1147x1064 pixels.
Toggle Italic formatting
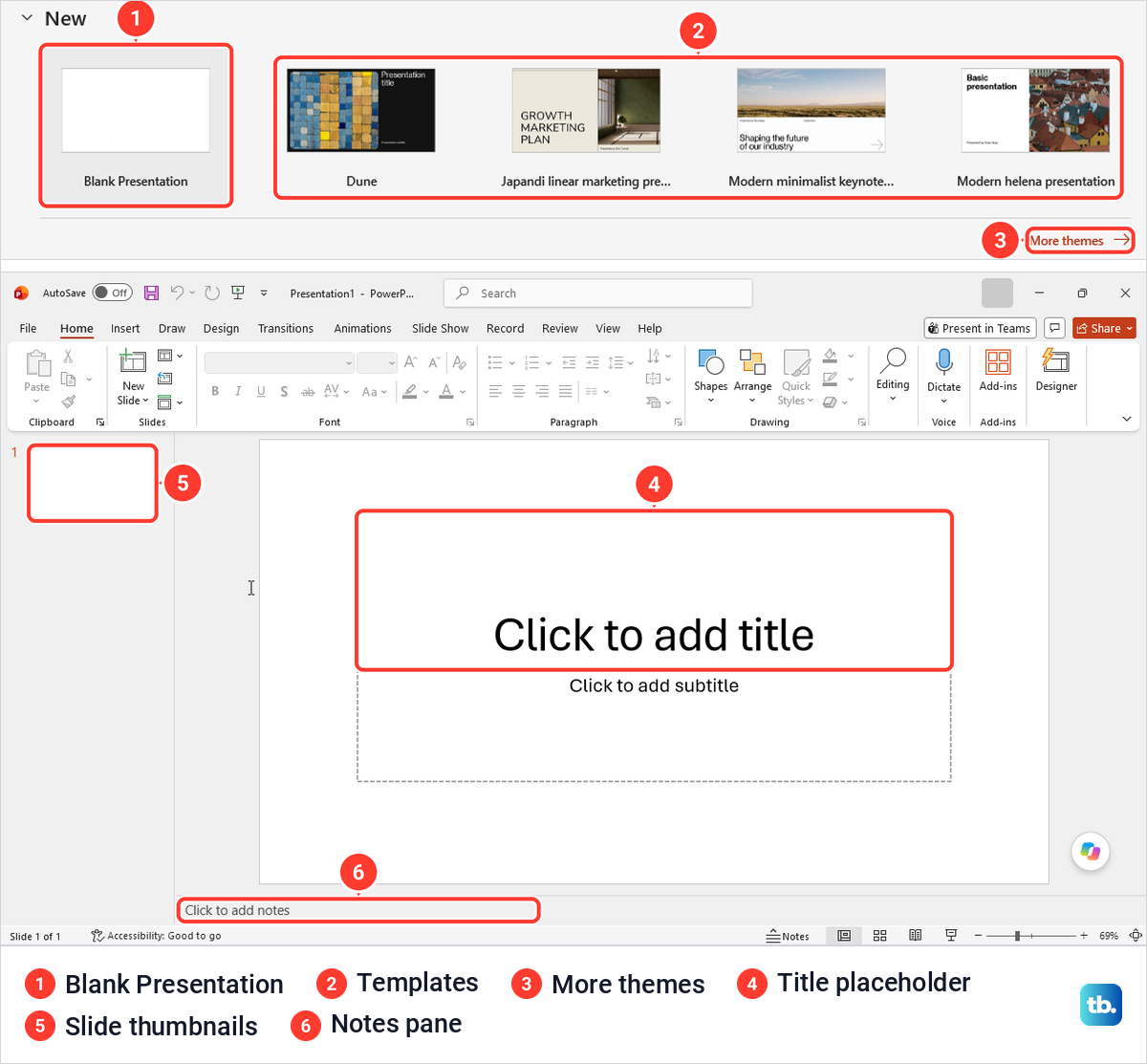(x=238, y=391)
